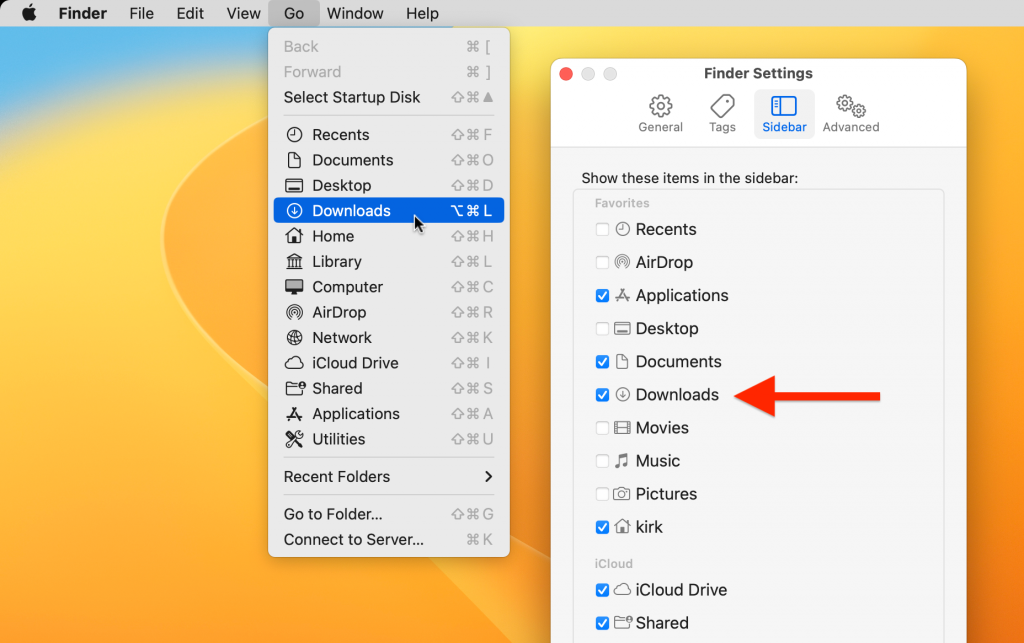Image resolution: width=1024 pixels, height=643 pixels.
Task: Enable the Recents checkbox
Action: click(603, 229)
